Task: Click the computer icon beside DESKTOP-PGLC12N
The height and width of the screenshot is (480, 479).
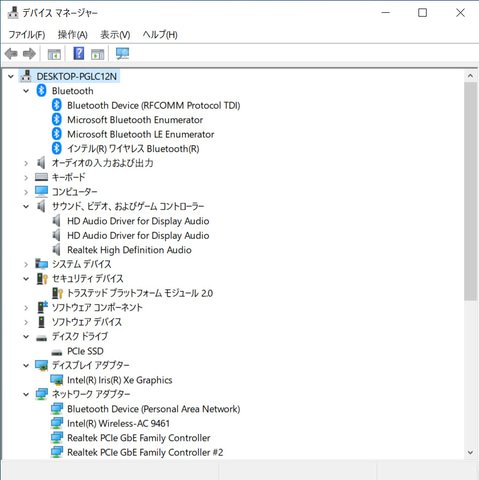Action: [x=26, y=76]
